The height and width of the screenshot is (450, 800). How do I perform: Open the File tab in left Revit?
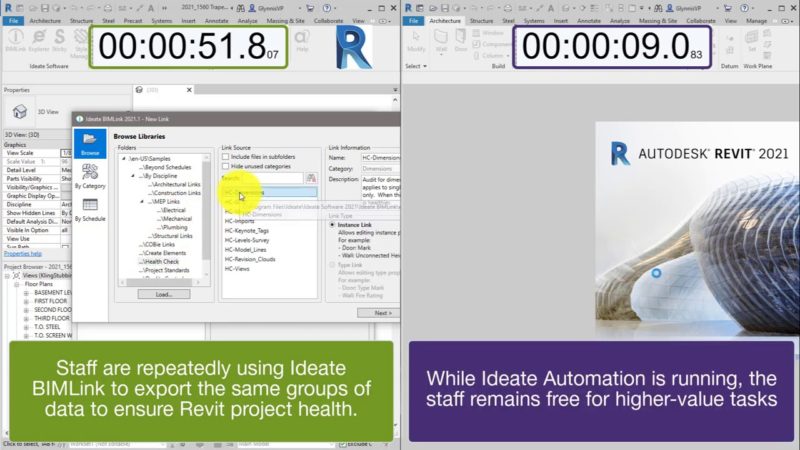pos(13,21)
